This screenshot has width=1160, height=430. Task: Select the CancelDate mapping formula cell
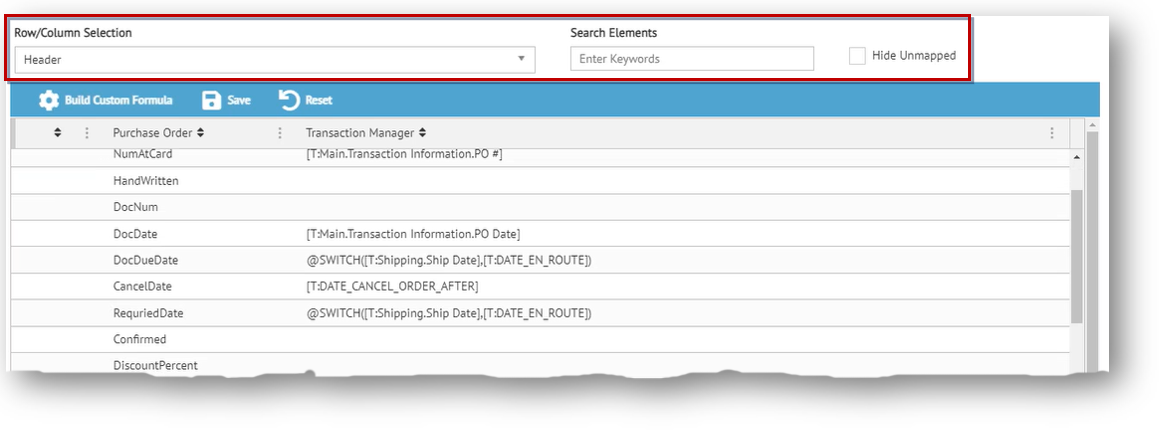(392, 287)
